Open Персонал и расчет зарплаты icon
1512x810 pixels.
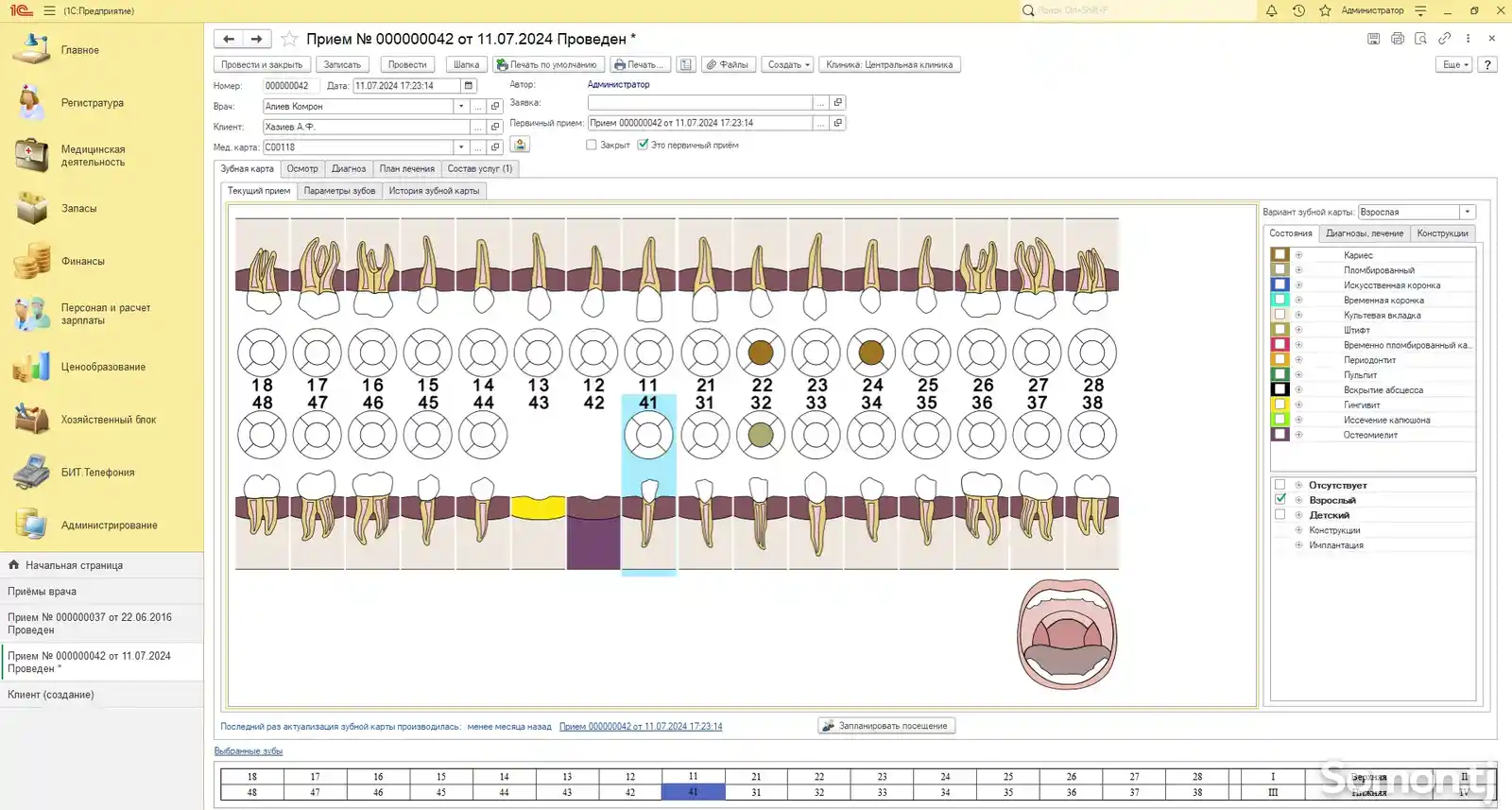pos(31,314)
